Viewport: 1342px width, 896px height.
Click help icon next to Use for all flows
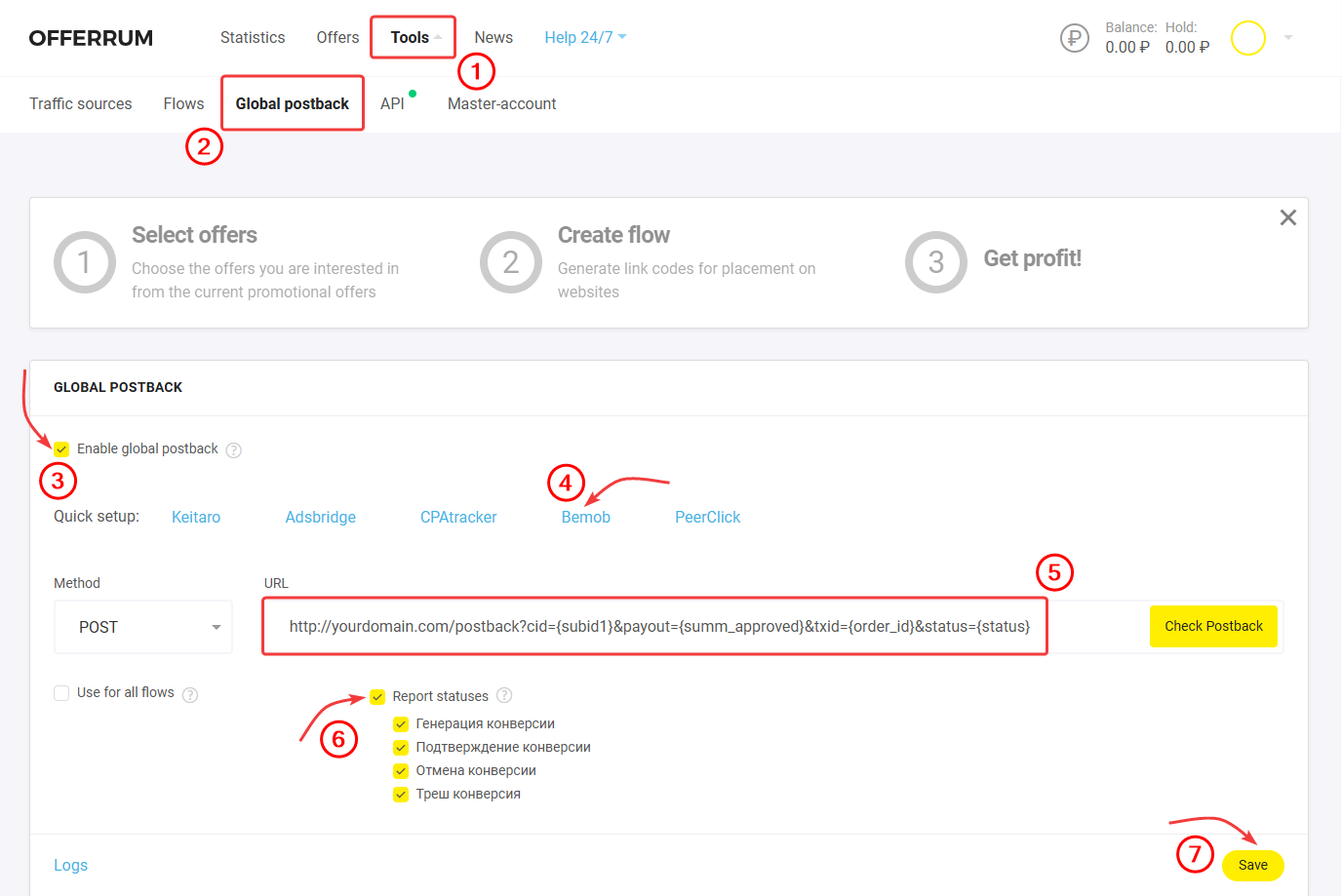[190, 694]
